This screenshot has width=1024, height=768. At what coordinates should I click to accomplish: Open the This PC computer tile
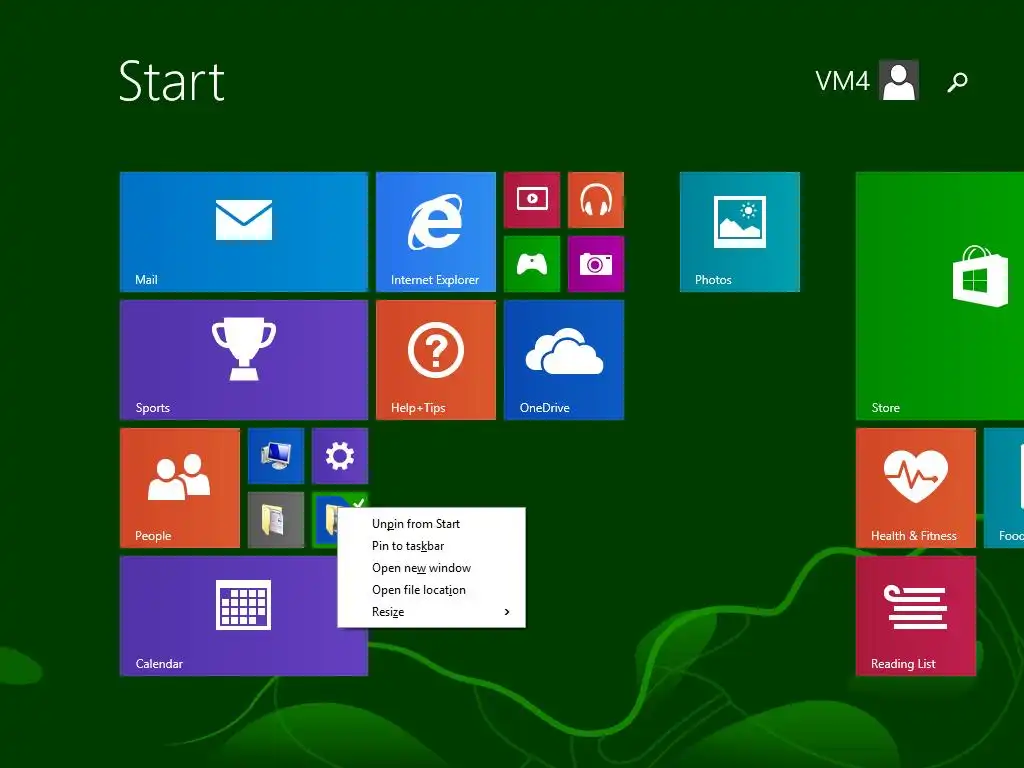coord(276,456)
